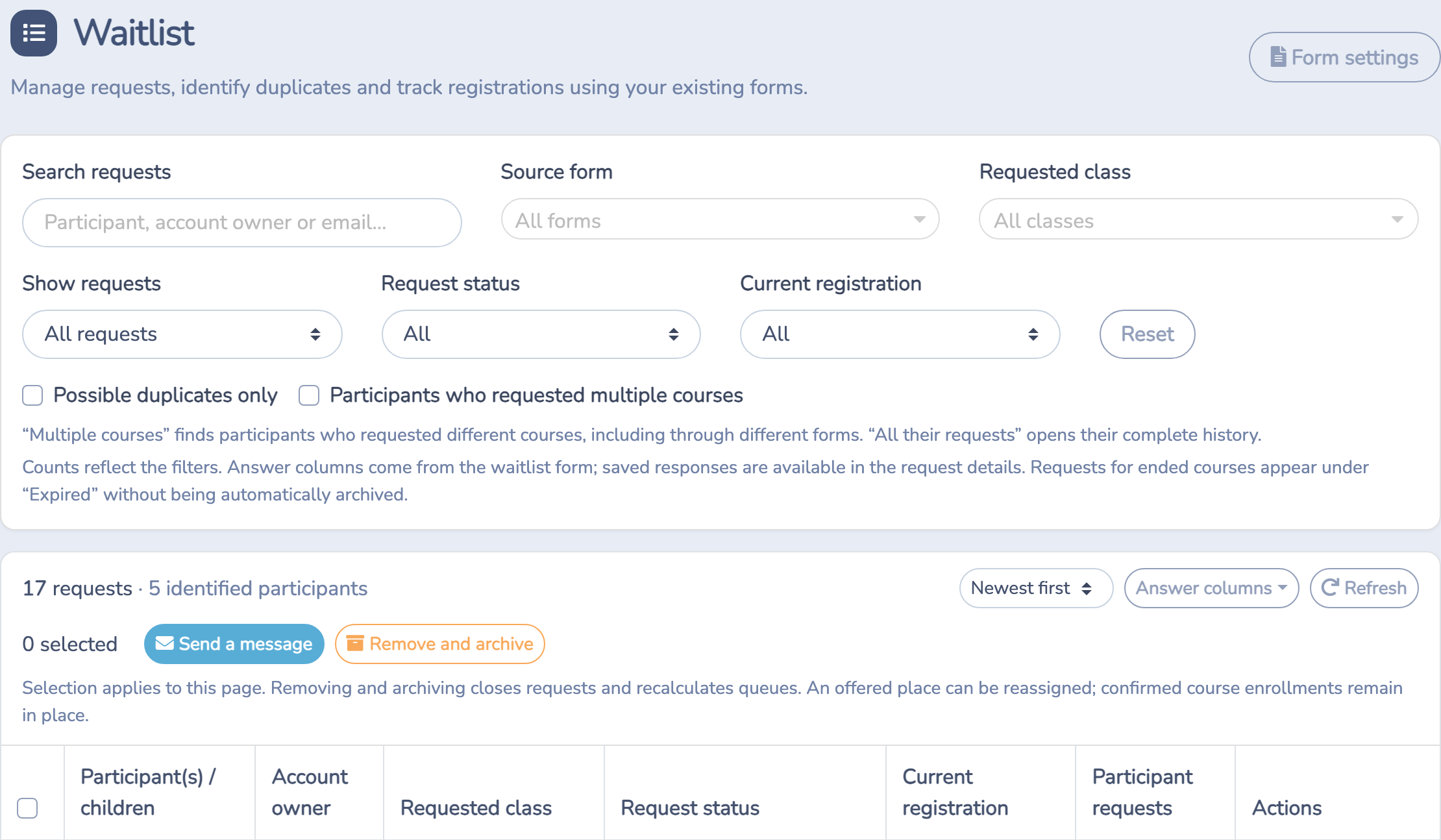Reset the filters
The height and width of the screenshot is (840, 1441).
coord(1147,334)
